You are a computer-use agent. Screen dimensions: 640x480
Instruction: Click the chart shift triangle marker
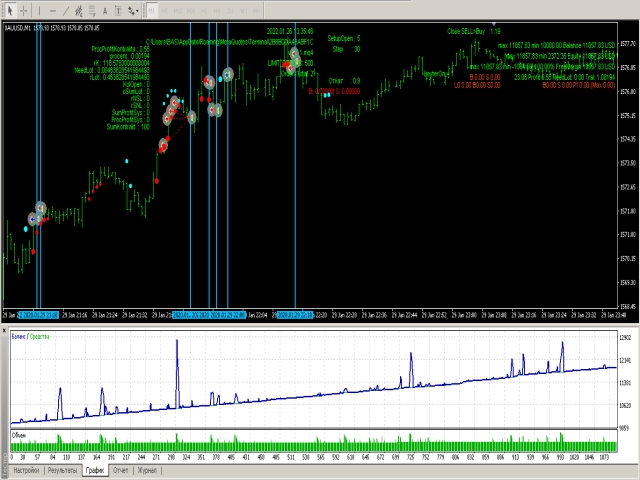[493, 24]
